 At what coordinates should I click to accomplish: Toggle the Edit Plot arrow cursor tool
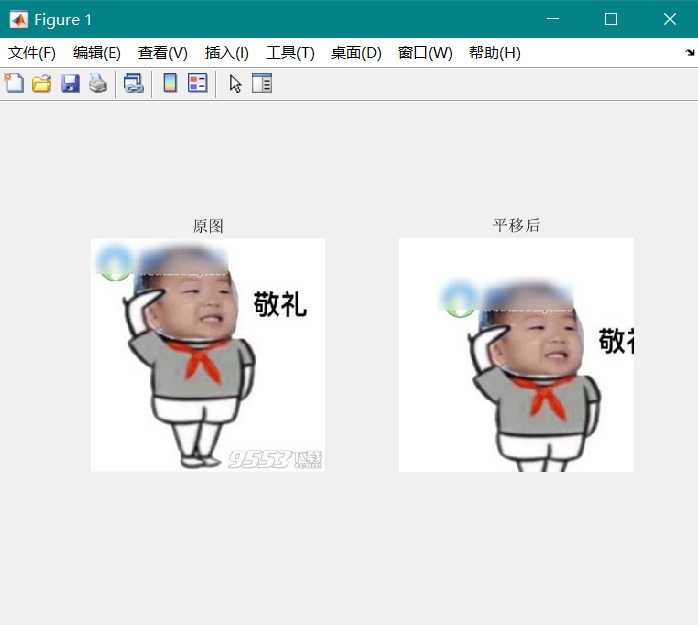(x=235, y=84)
